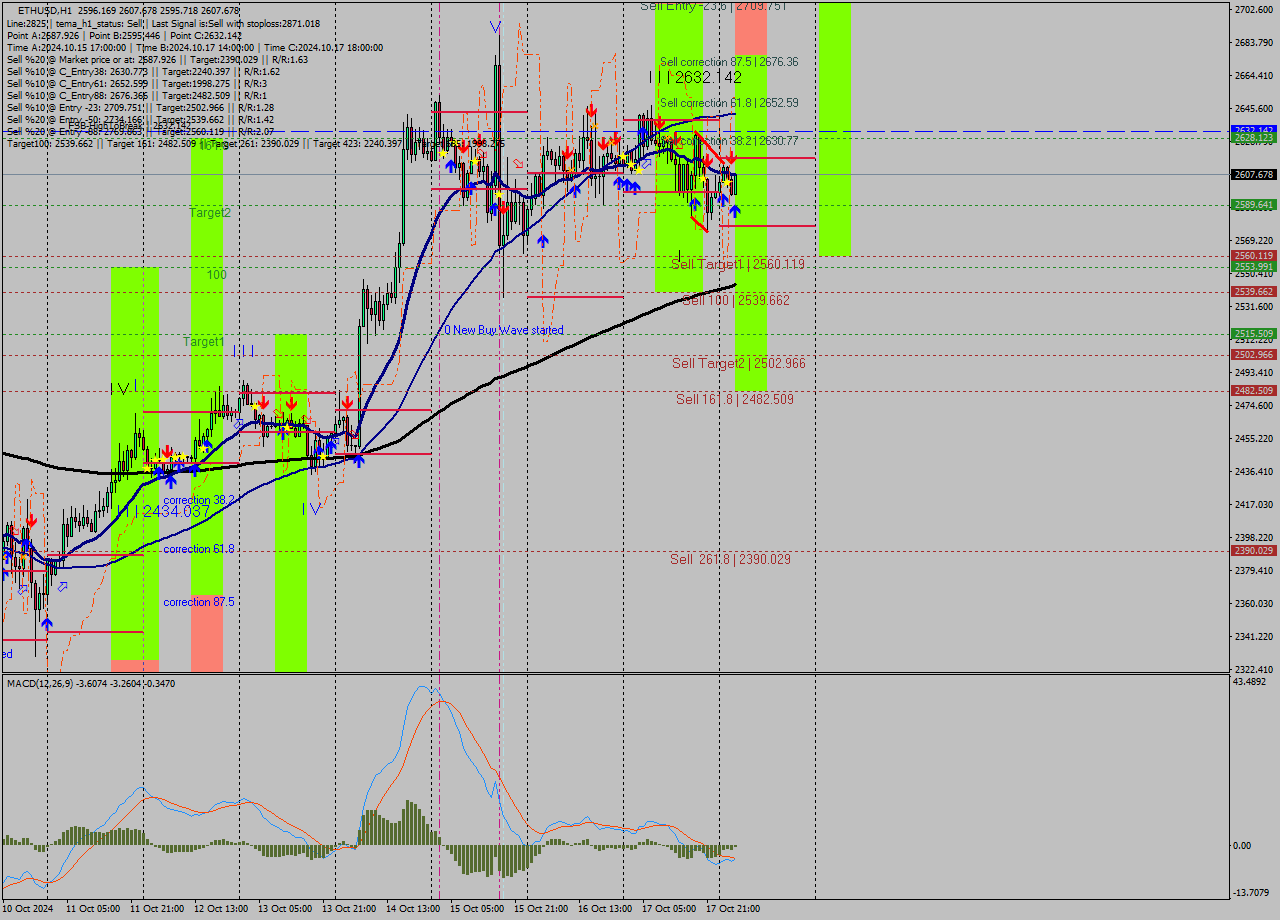The height and width of the screenshot is (920, 1280).
Task: Click the blue 'correction 61.8' label
Action: [199, 549]
